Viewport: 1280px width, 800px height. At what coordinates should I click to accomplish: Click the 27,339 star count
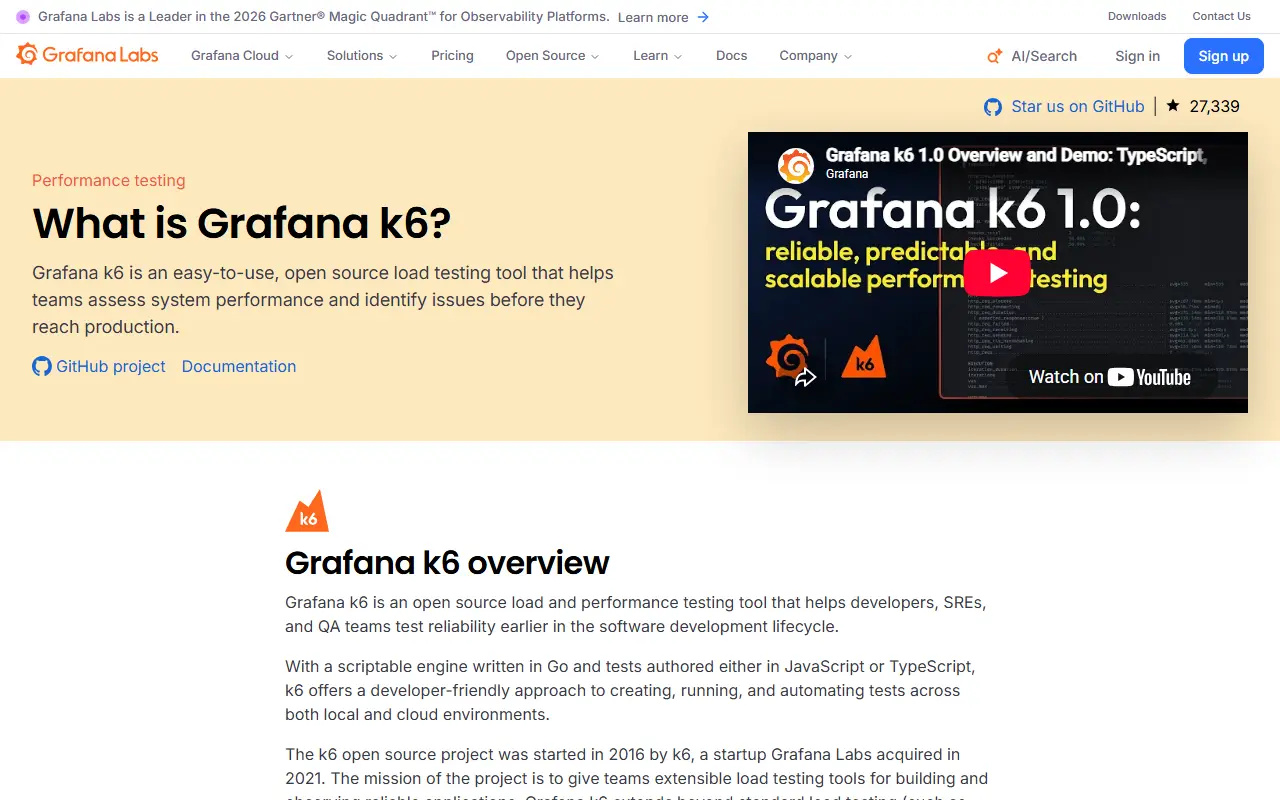pos(1214,106)
